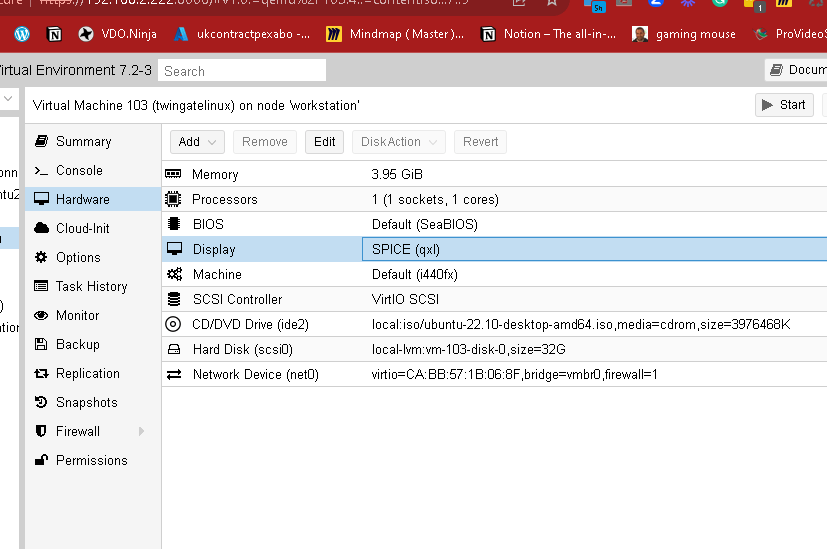This screenshot has width=827, height=549.
Task: Click the Cloud-Init cloud icon
Action: pyautogui.click(x=41, y=228)
